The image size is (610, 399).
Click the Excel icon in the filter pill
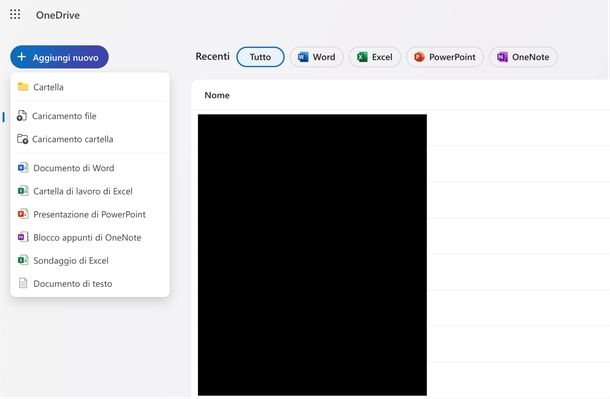[362, 57]
